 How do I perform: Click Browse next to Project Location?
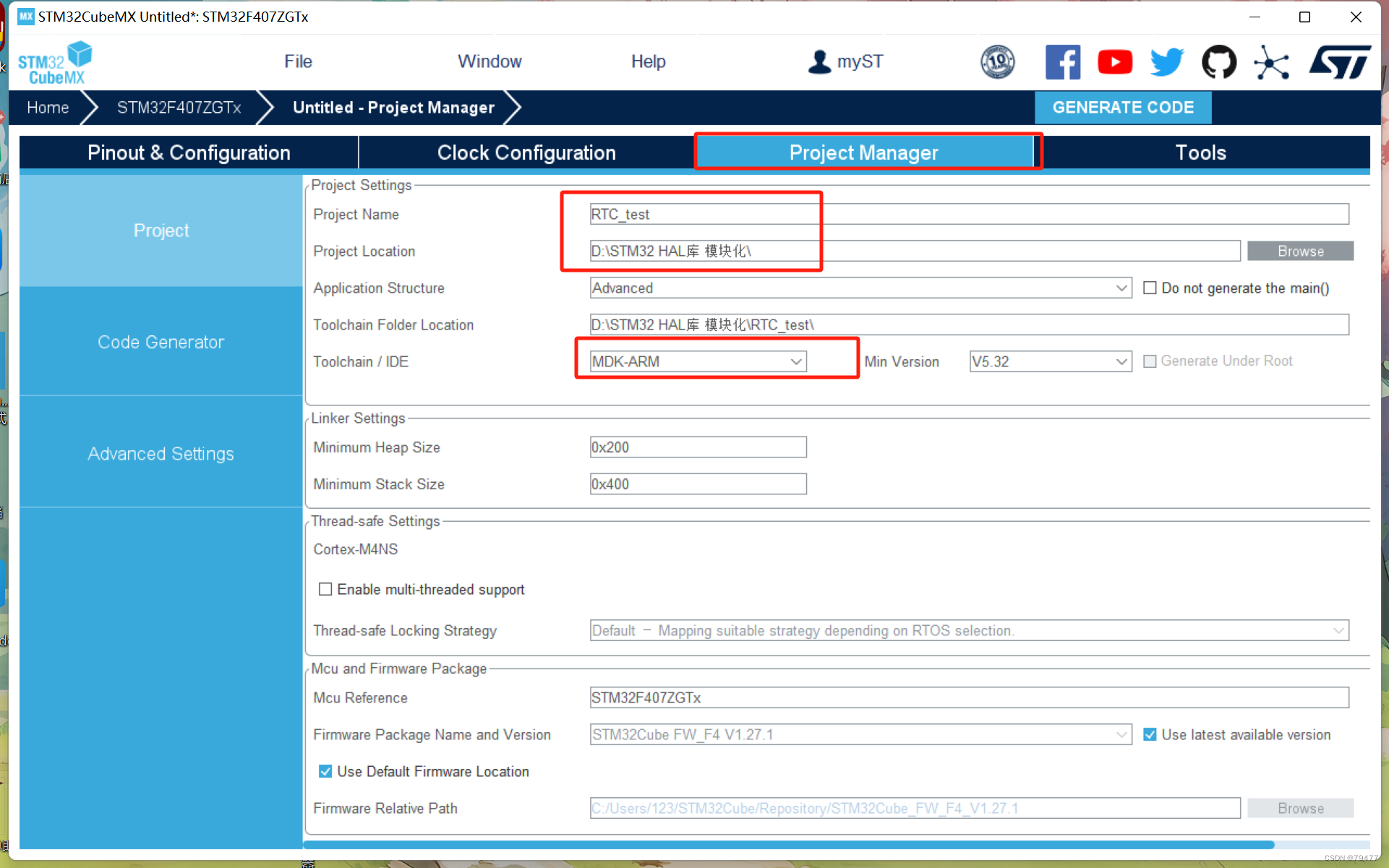point(1299,251)
